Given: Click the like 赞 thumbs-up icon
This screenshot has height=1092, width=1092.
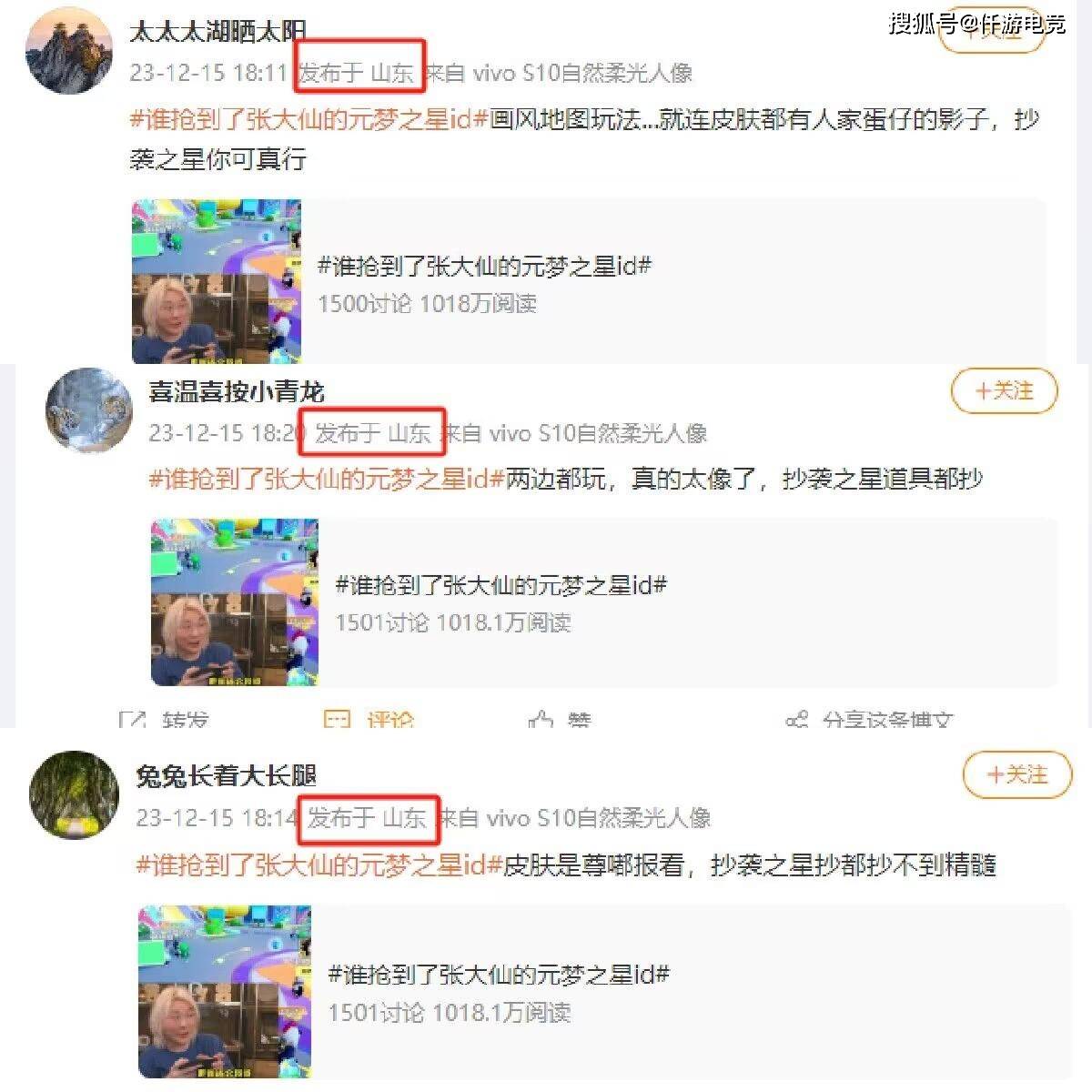Looking at the screenshot, I should coord(541,720).
